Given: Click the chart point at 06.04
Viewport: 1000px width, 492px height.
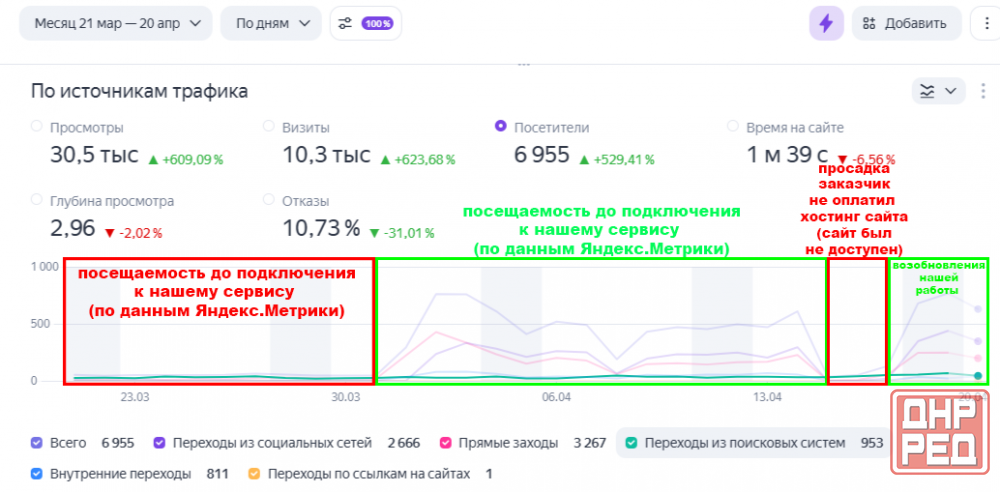Looking at the screenshot, I should 555,378.
